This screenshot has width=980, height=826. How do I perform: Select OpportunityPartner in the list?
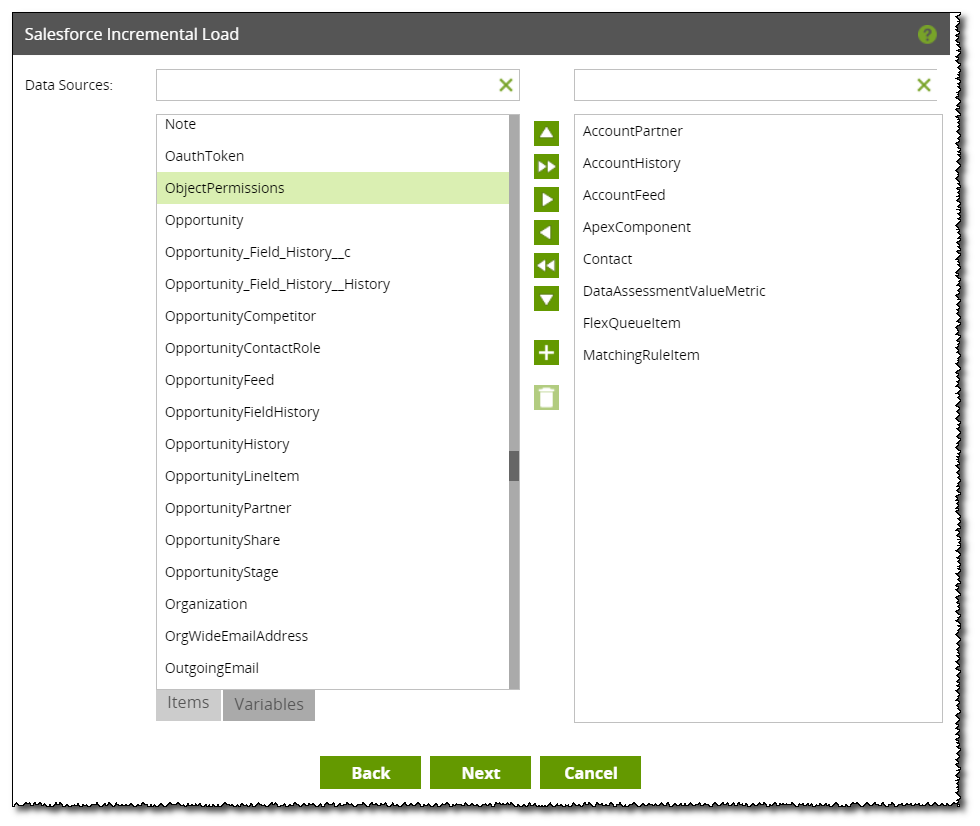[x=332, y=508]
